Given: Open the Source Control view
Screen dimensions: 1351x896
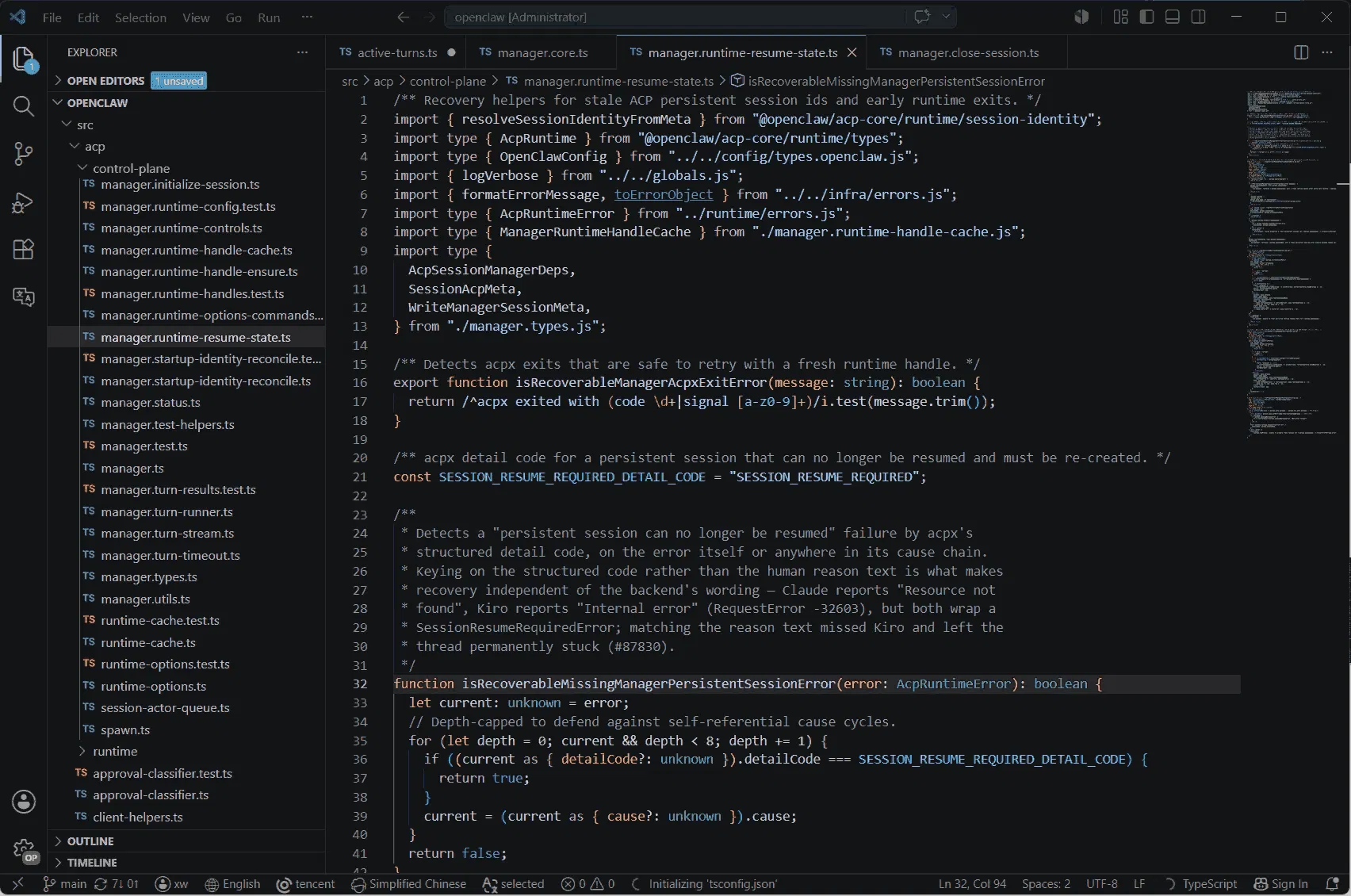Looking at the screenshot, I should 24,154.
